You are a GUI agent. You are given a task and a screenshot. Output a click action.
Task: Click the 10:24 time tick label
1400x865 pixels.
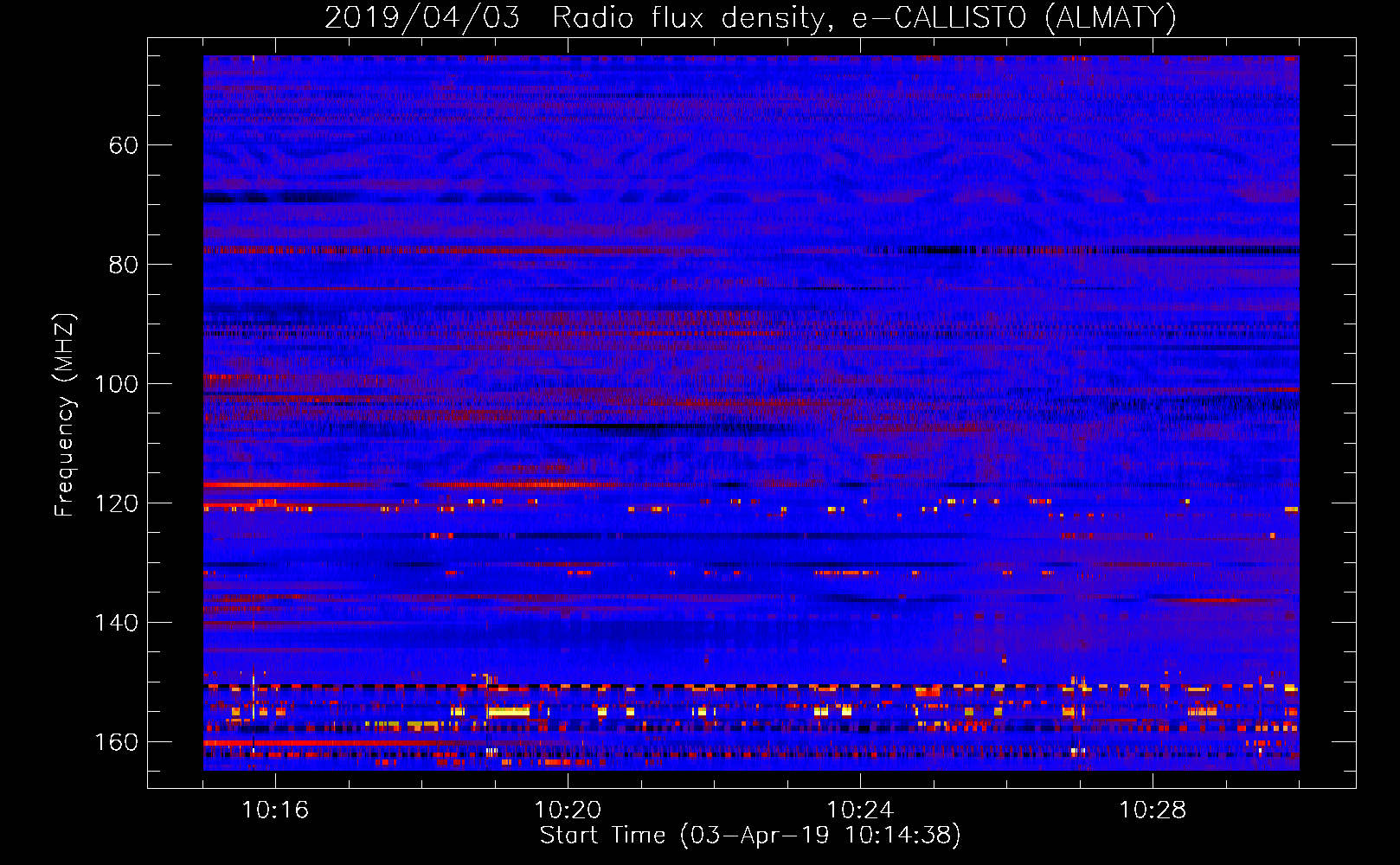860,811
